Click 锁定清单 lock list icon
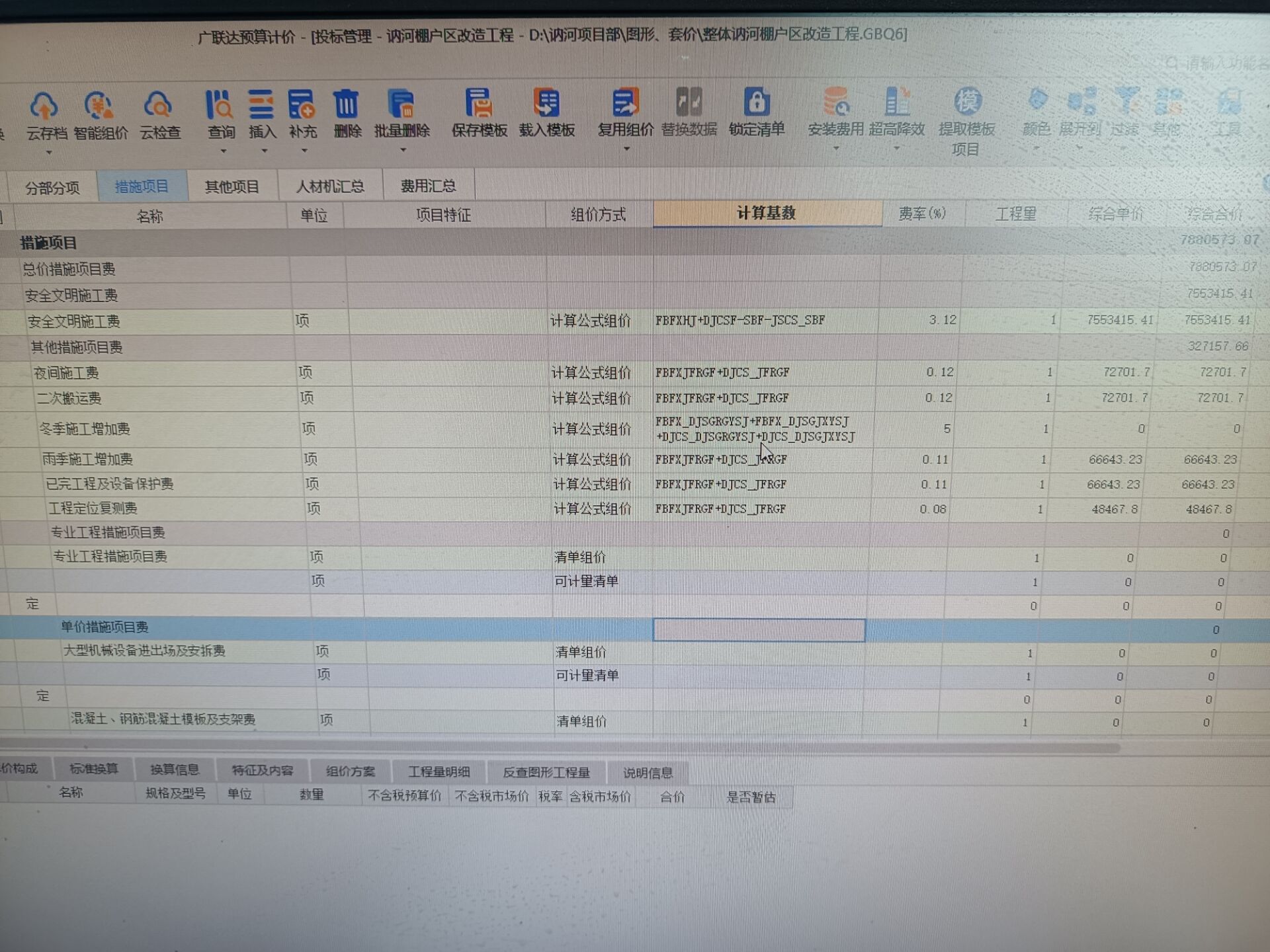1270x952 pixels. click(x=757, y=102)
